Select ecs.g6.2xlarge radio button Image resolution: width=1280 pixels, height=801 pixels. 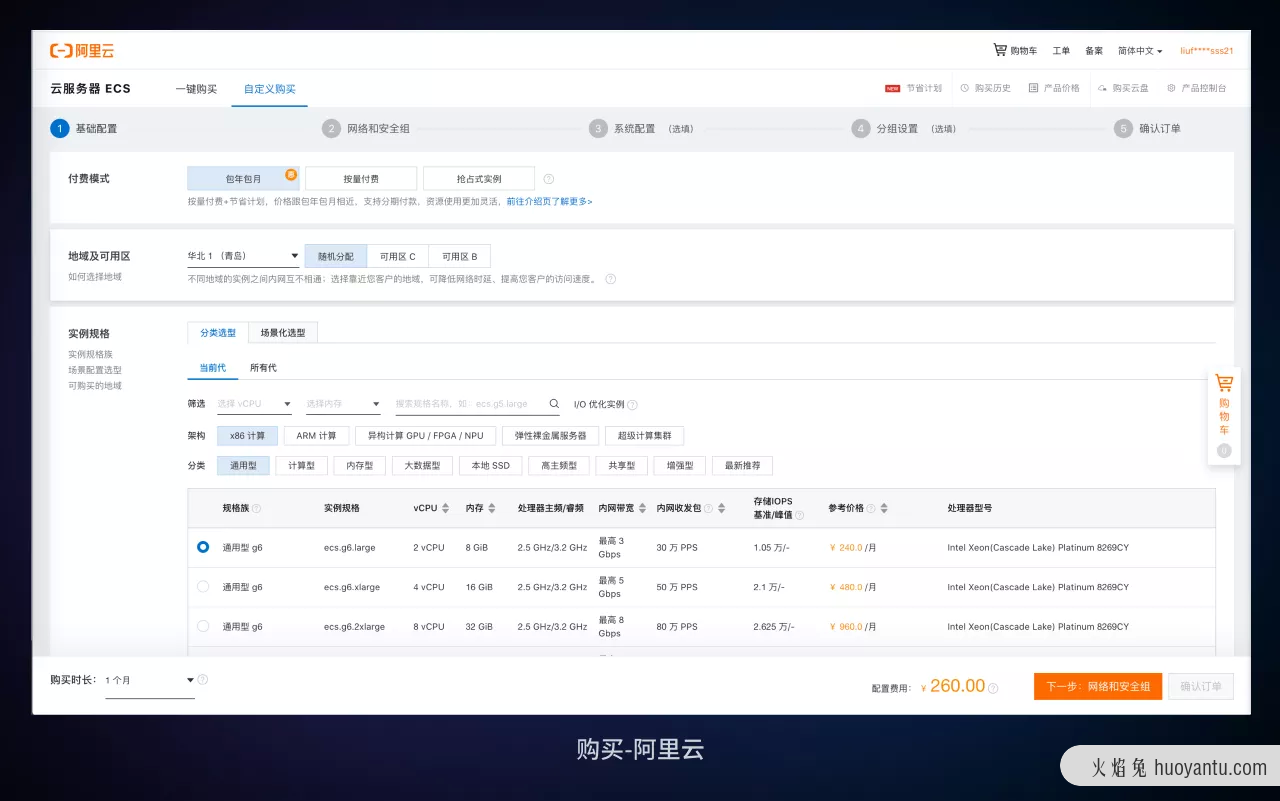tap(203, 626)
